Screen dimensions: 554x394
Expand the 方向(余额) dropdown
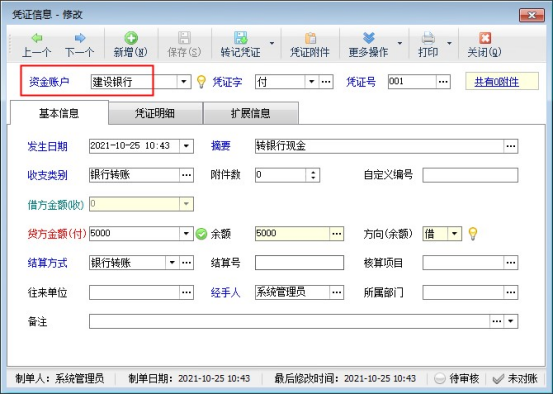[454, 234]
